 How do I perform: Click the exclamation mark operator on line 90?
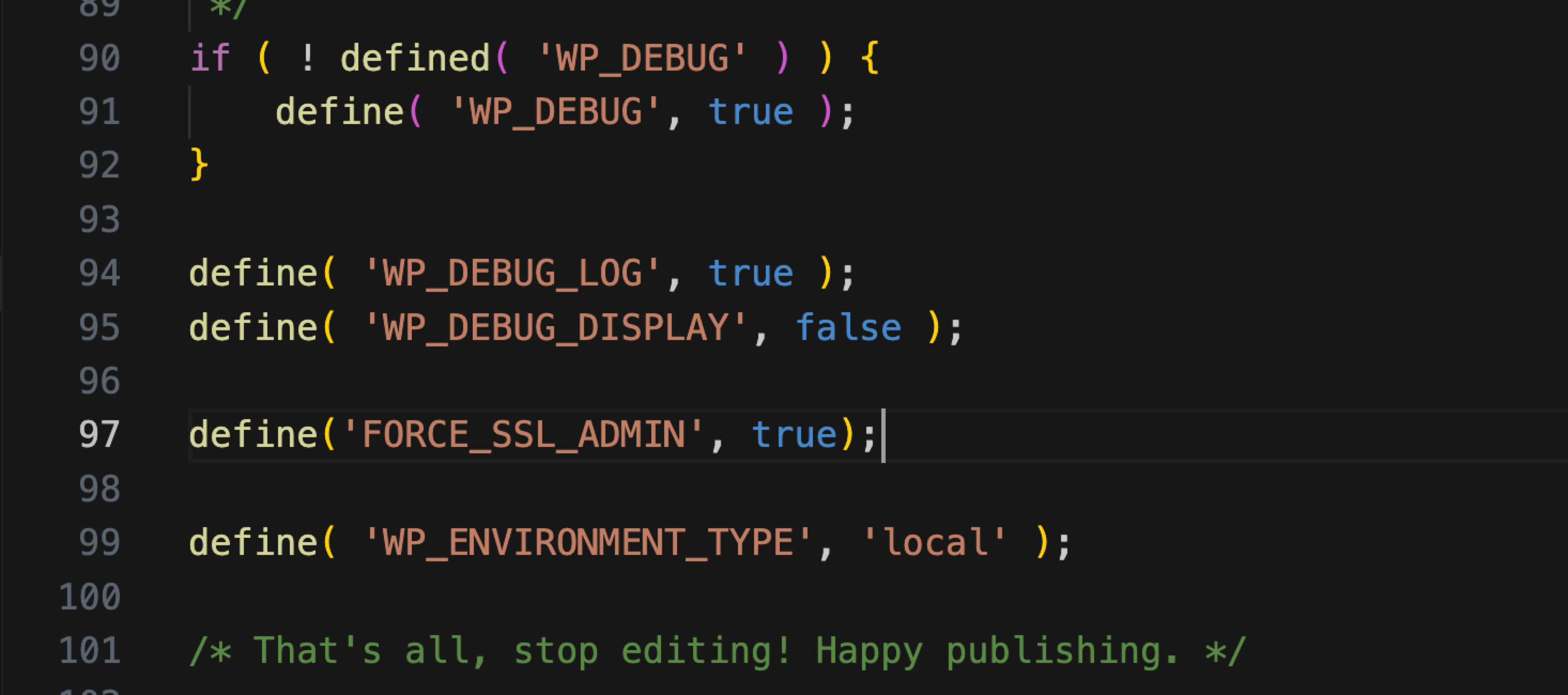308,58
